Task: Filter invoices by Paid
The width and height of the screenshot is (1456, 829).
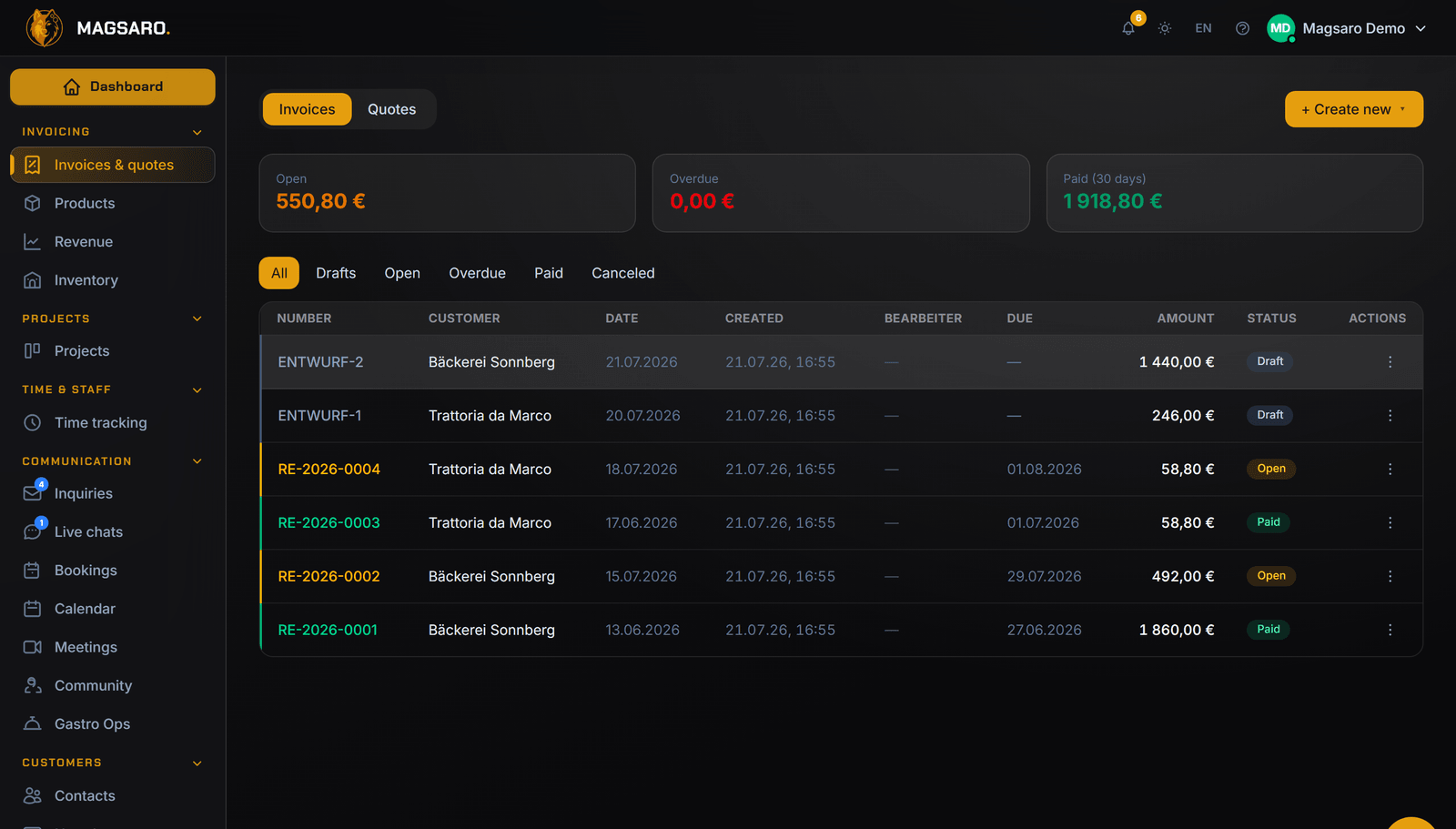Action: (x=549, y=273)
